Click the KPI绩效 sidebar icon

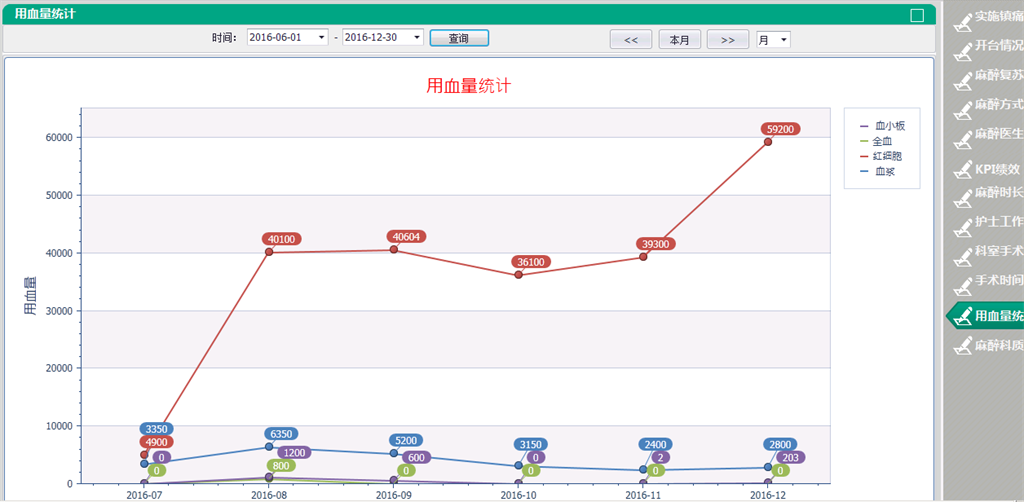[x=962, y=170]
